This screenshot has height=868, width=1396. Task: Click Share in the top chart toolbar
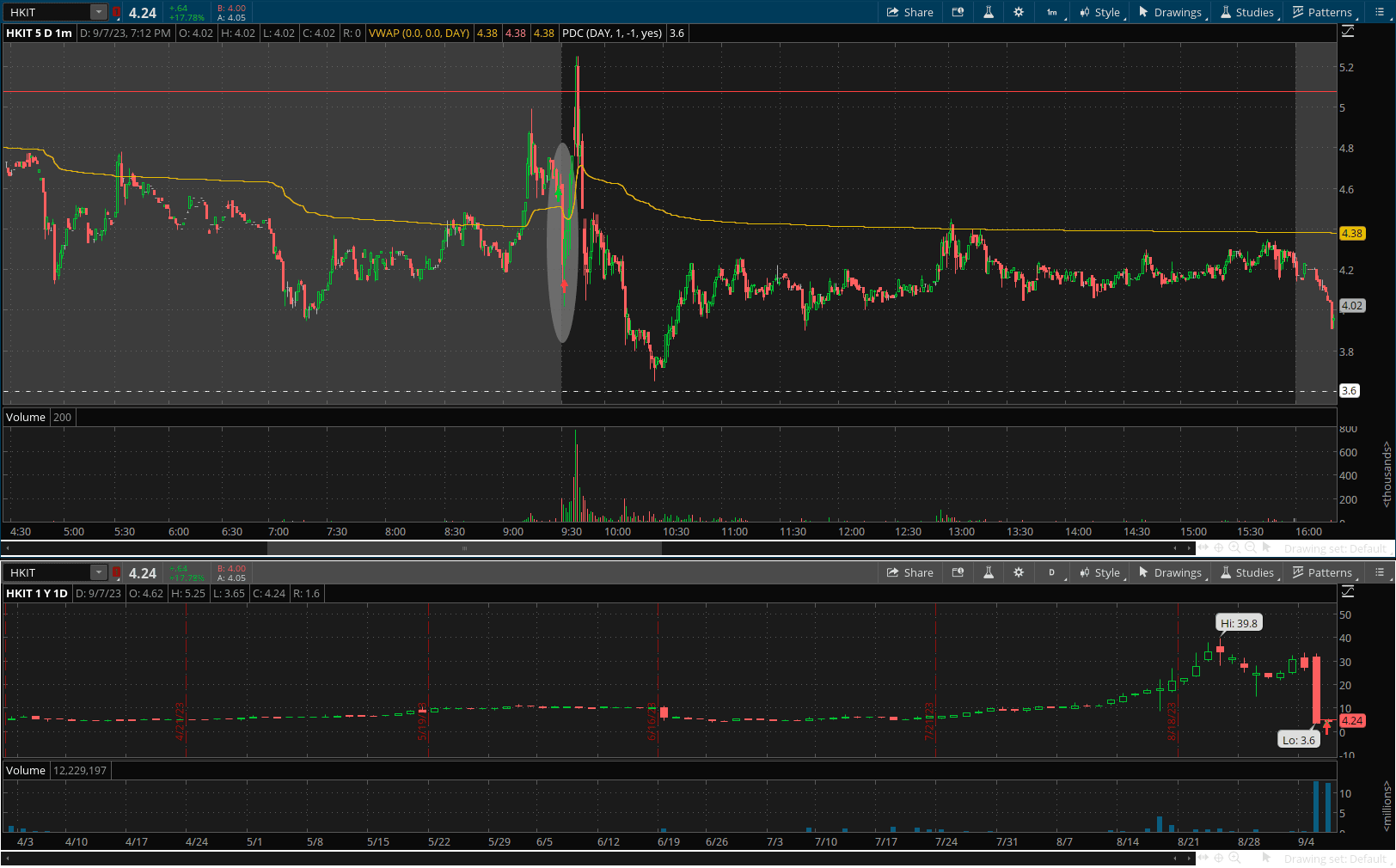point(909,12)
